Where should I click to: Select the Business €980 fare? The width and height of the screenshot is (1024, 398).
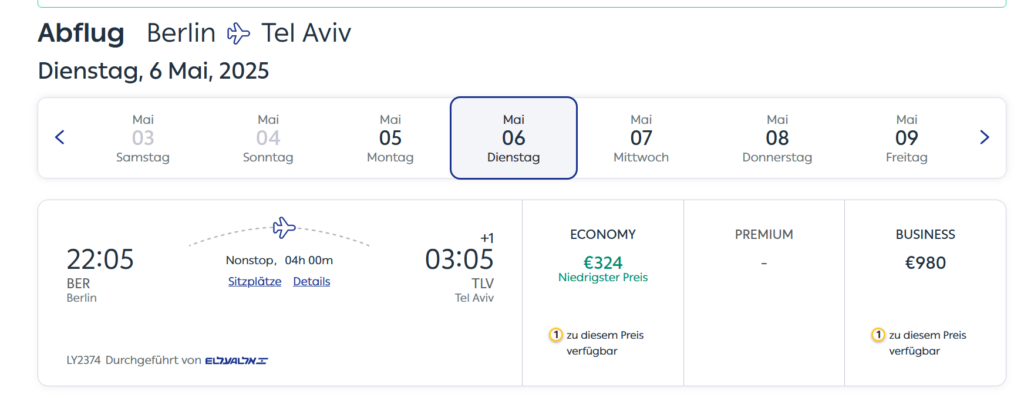point(925,293)
